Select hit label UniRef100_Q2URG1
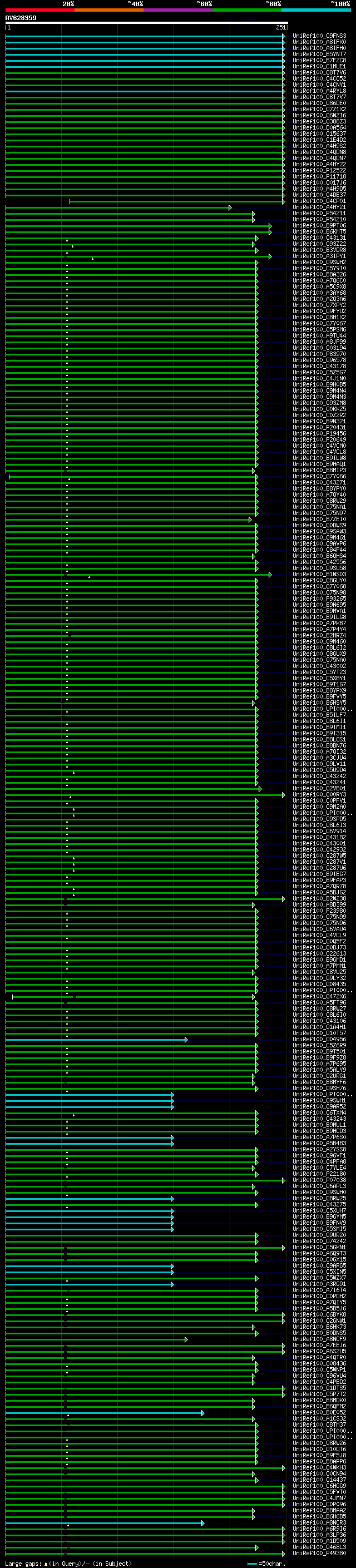The width and height of the screenshot is (356, 1568). 319,1076
